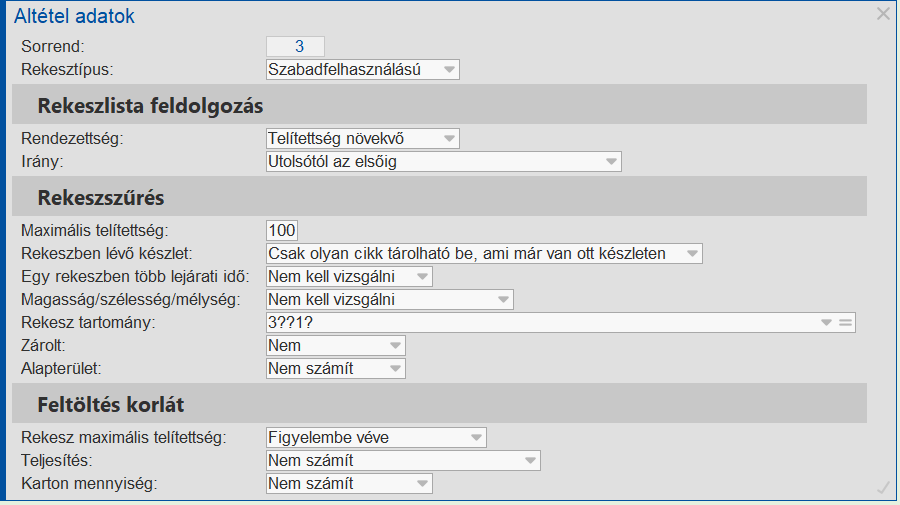The image size is (900, 505).
Task: Open the Rekesztípus dropdown
Action: click(x=449, y=70)
